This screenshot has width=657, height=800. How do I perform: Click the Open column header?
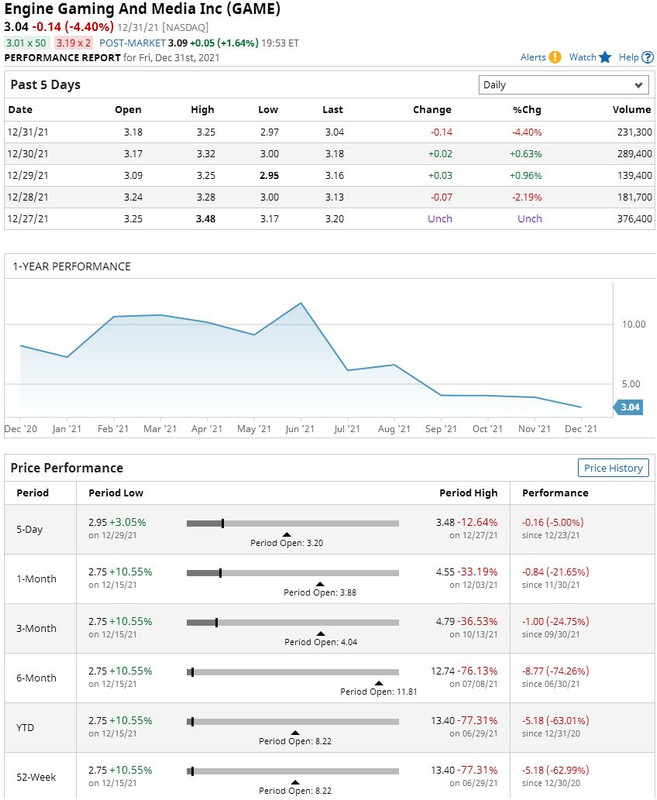[x=128, y=110]
